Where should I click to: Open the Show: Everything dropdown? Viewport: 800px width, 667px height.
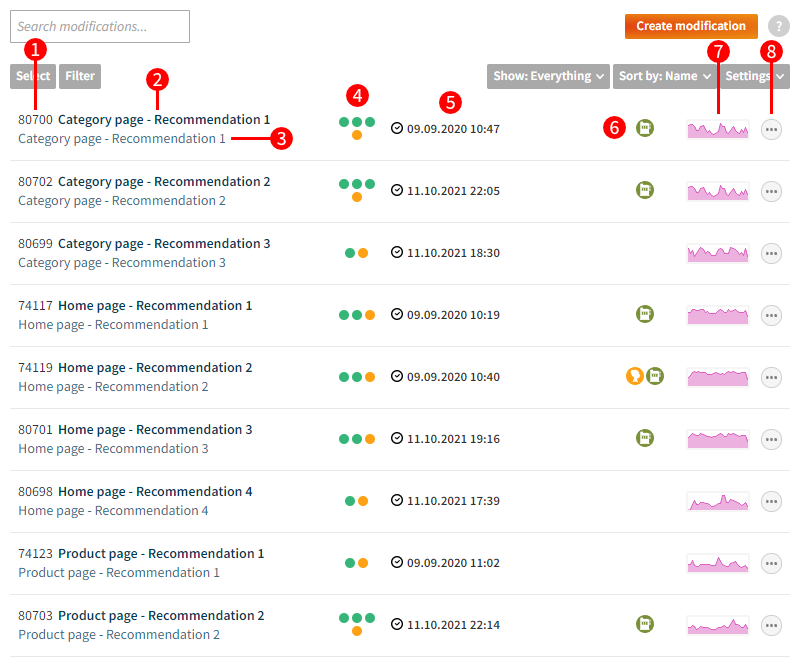pyautogui.click(x=548, y=76)
